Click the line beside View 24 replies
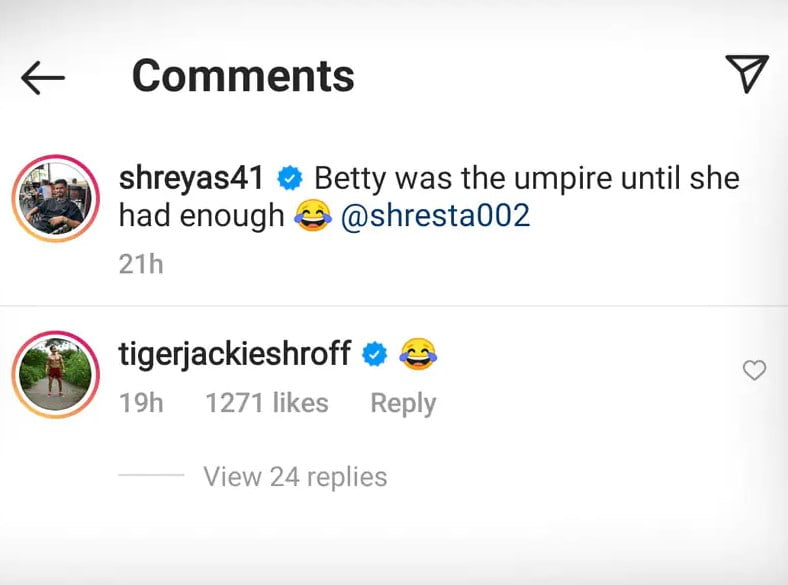Screen dimensions: 788x585 click(150, 477)
